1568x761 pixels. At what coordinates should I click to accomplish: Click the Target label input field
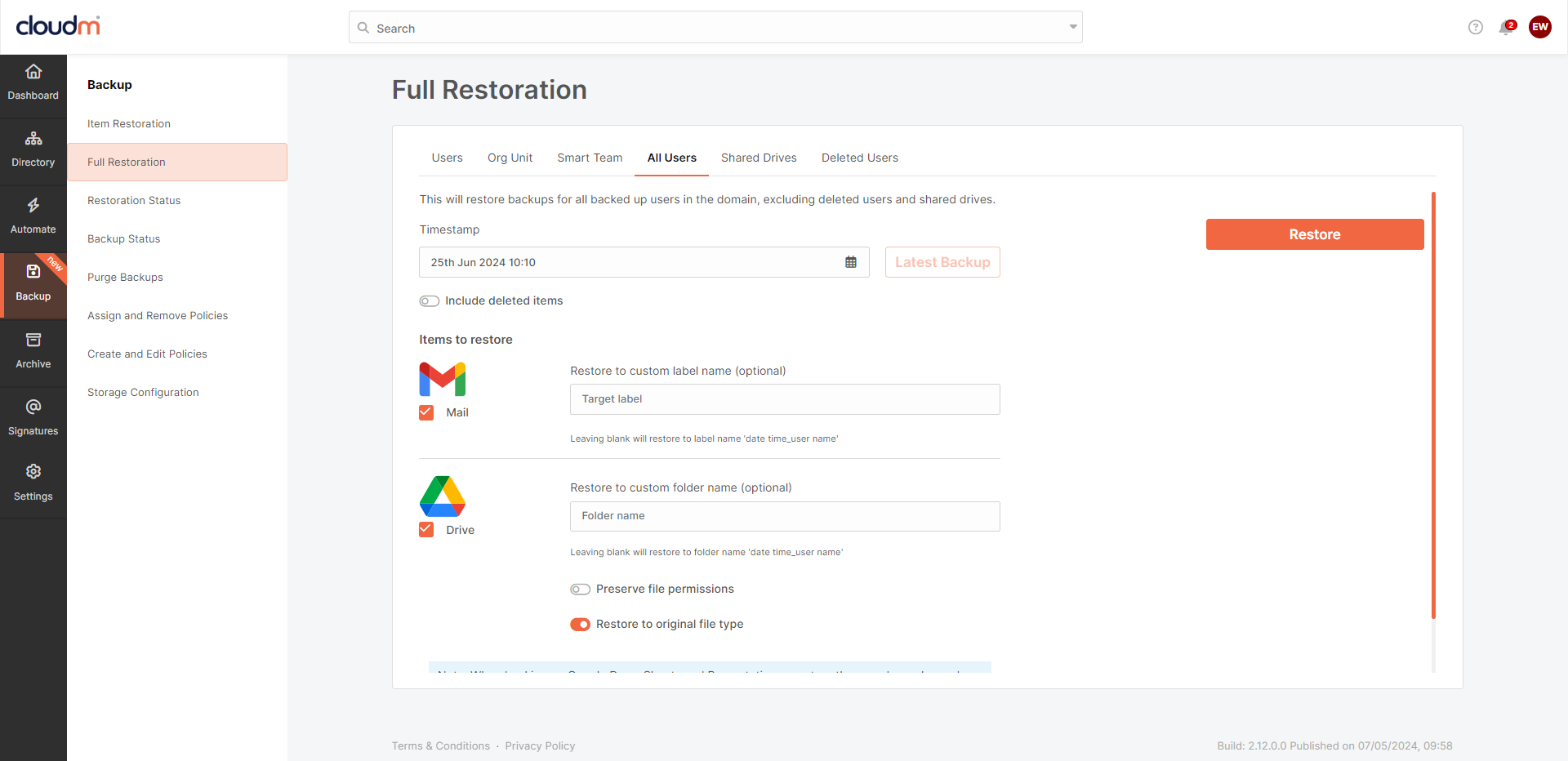784,399
